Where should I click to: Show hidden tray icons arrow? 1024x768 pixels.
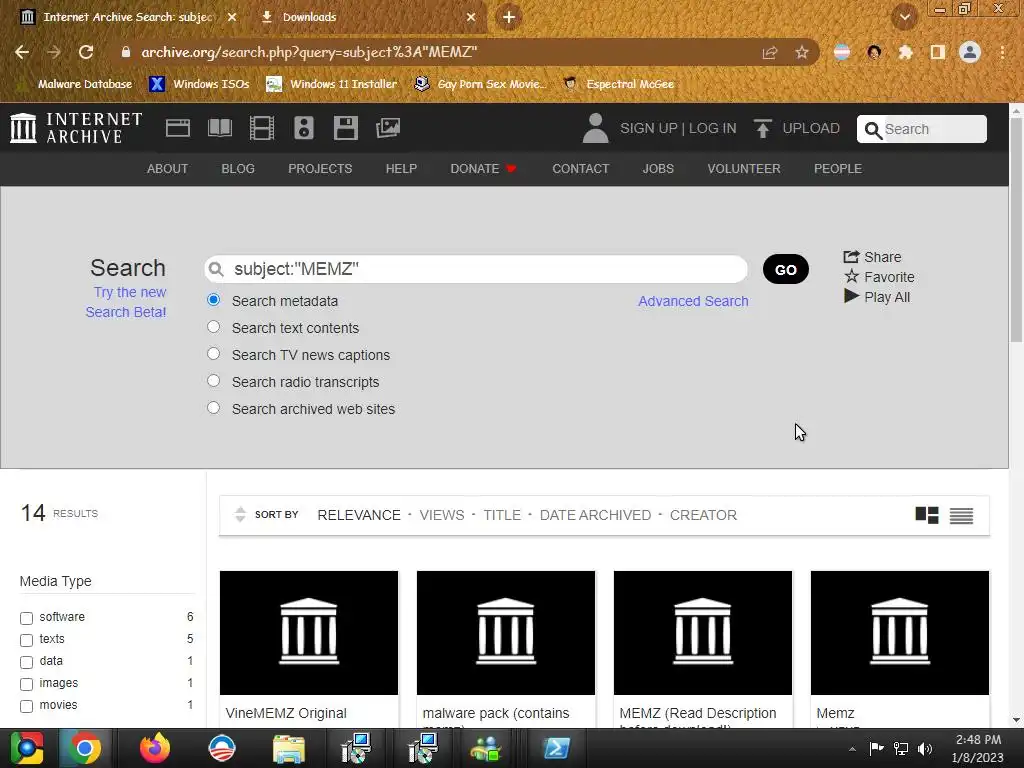[x=852, y=749]
